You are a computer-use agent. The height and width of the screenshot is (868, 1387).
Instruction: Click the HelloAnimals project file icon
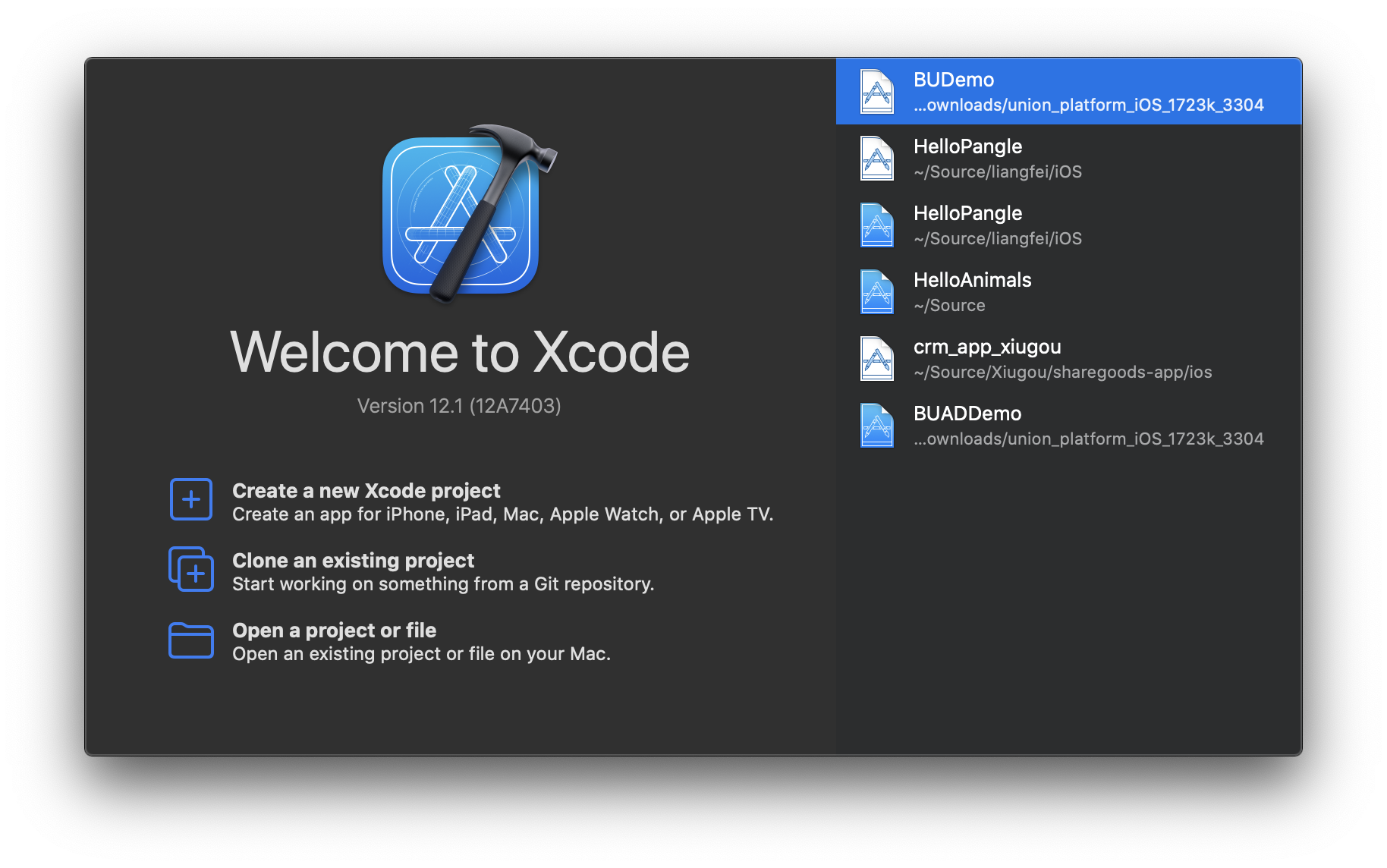click(x=876, y=292)
